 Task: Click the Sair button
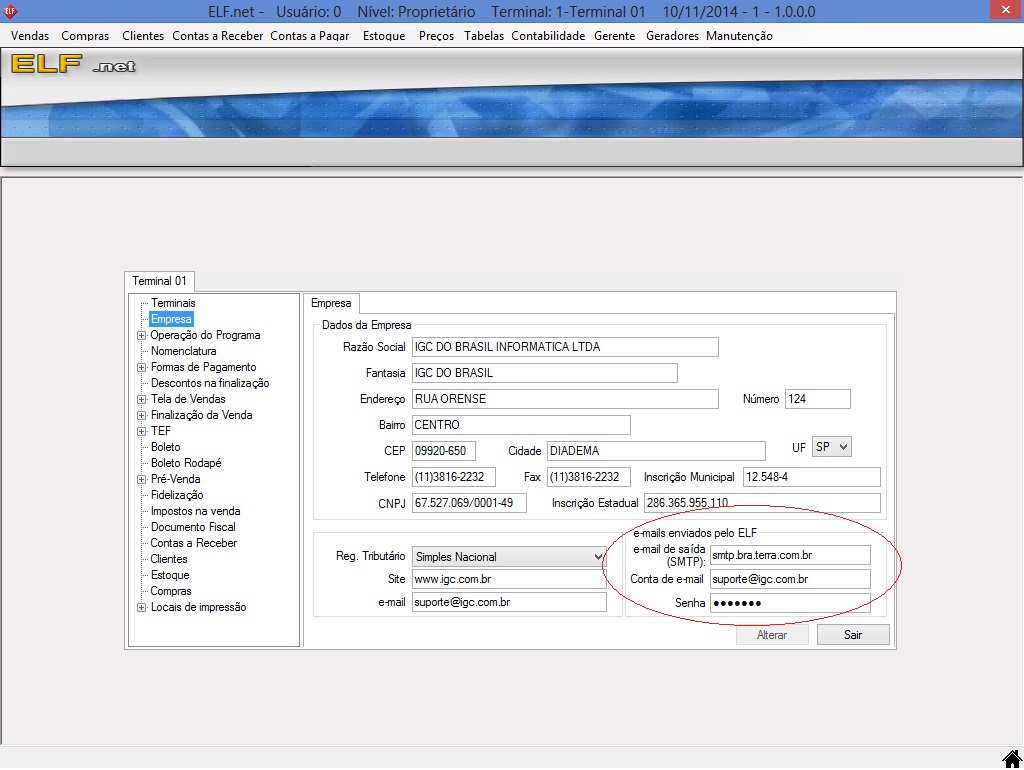coord(853,635)
